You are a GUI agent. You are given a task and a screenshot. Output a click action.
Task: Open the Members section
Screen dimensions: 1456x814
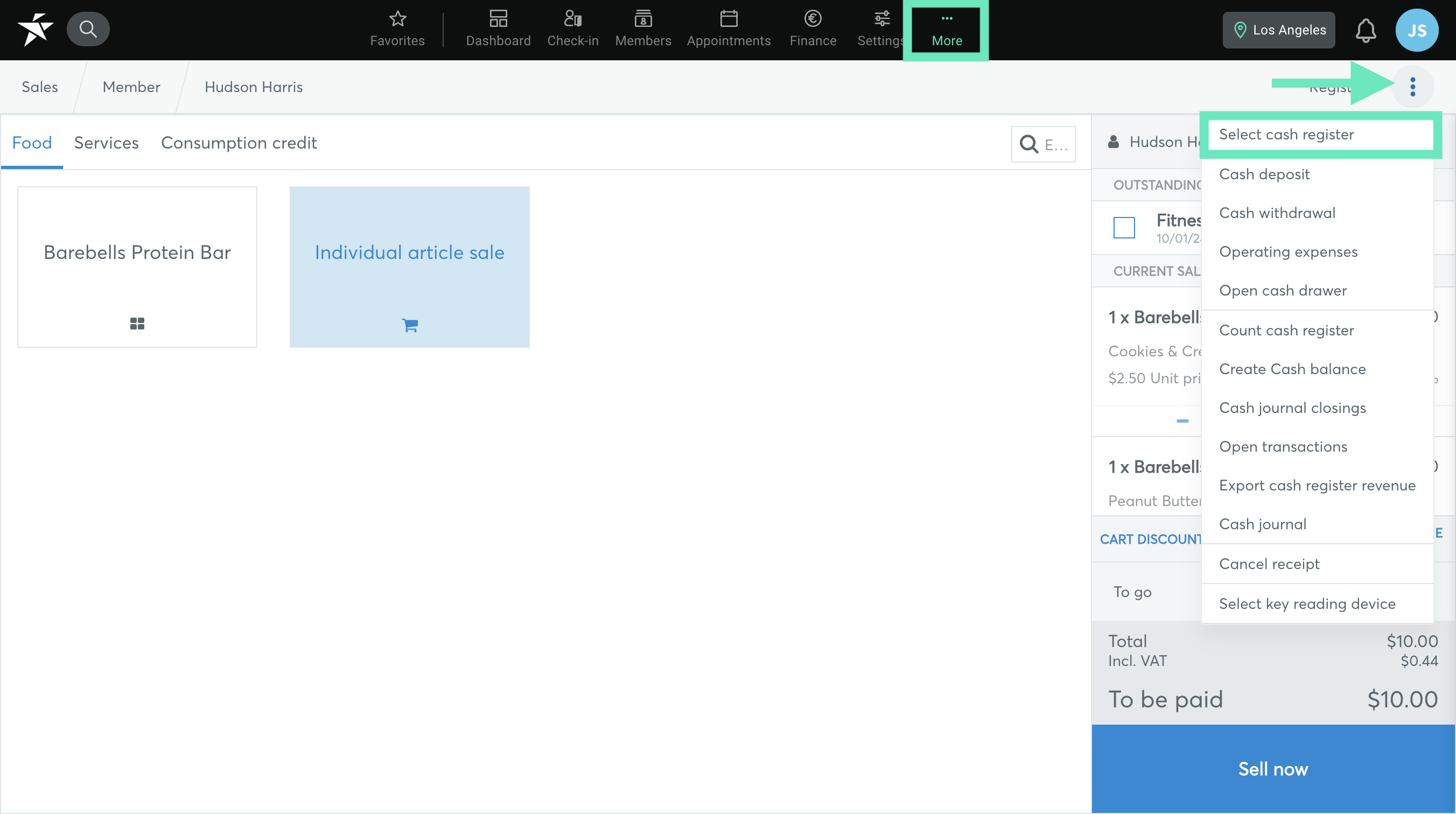tap(643, 30)
